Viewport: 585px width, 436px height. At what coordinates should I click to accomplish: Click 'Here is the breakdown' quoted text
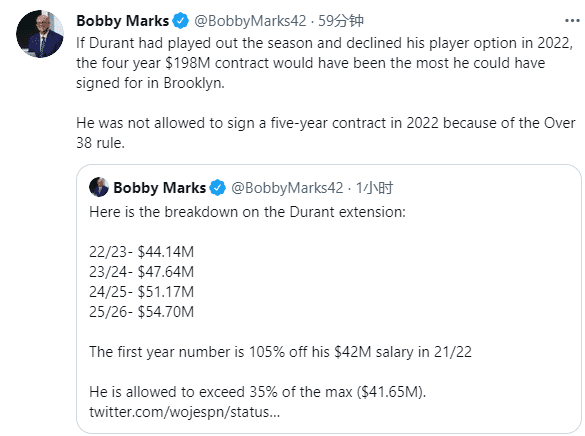(247, 212)
